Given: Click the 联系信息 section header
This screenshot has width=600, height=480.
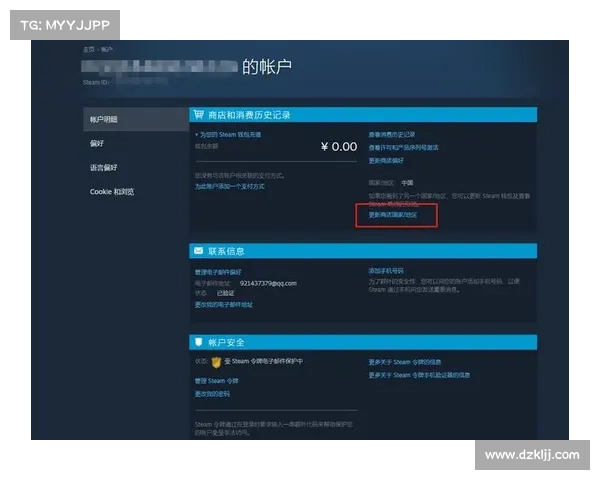Looking at the screenshot, I should coord(363,251).
